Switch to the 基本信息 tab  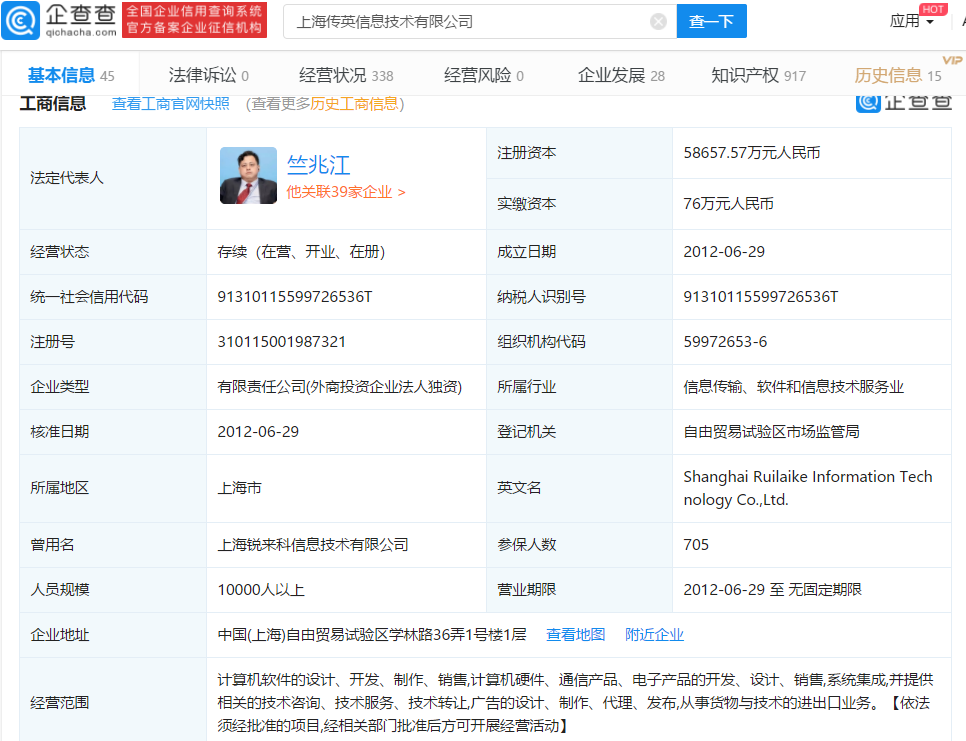tap(70, 75)
